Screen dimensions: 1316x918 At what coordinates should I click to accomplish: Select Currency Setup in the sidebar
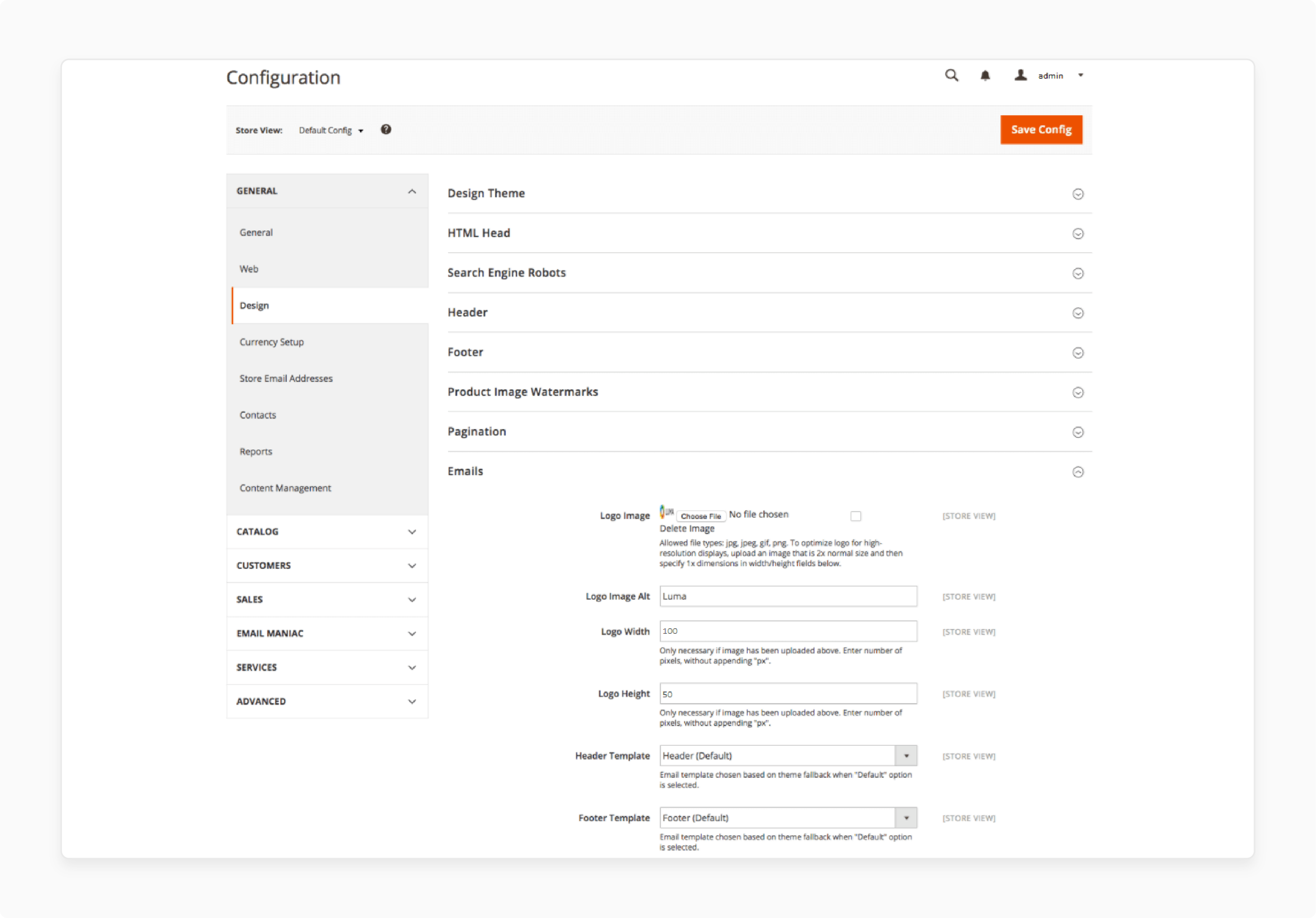coord(272,341)
